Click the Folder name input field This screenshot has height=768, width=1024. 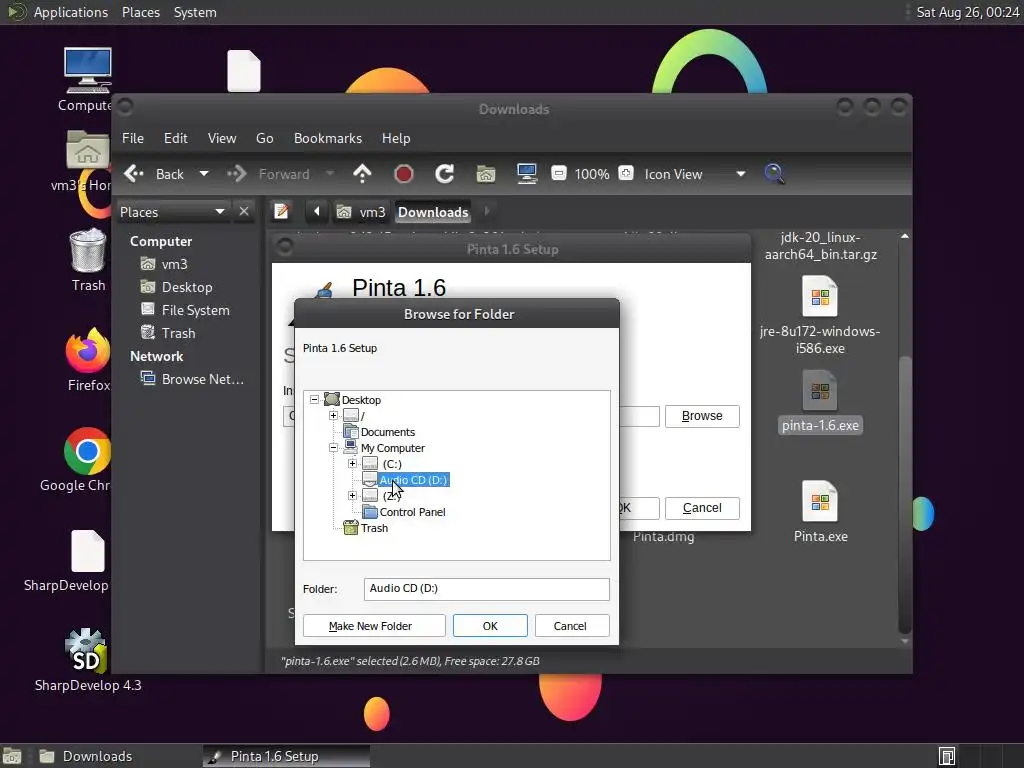click(487, 589)
